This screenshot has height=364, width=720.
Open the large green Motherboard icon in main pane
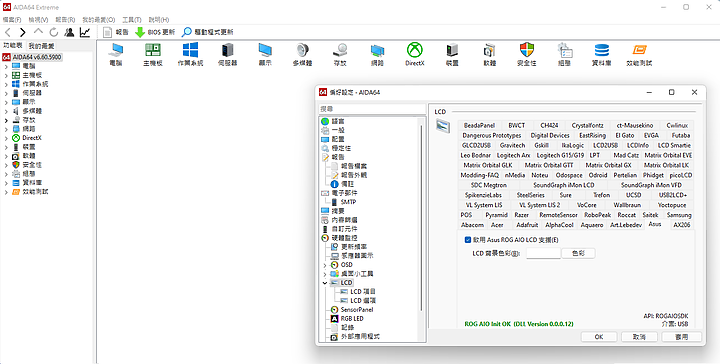coord(153,50)
